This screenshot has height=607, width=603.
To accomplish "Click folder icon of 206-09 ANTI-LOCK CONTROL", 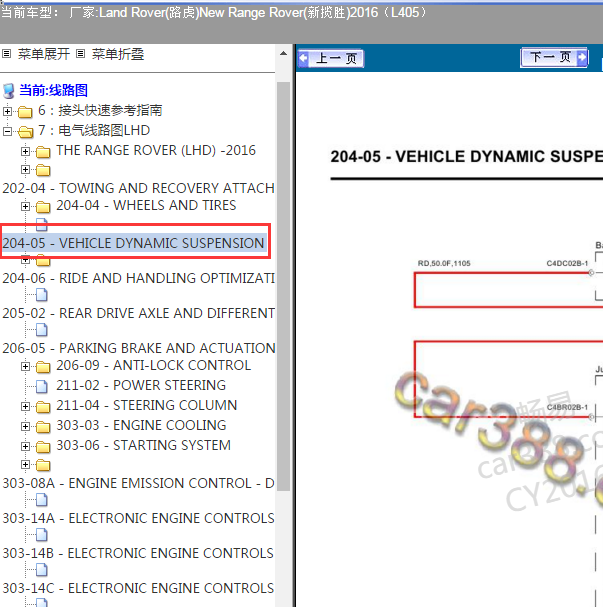I will pos(43,367).
